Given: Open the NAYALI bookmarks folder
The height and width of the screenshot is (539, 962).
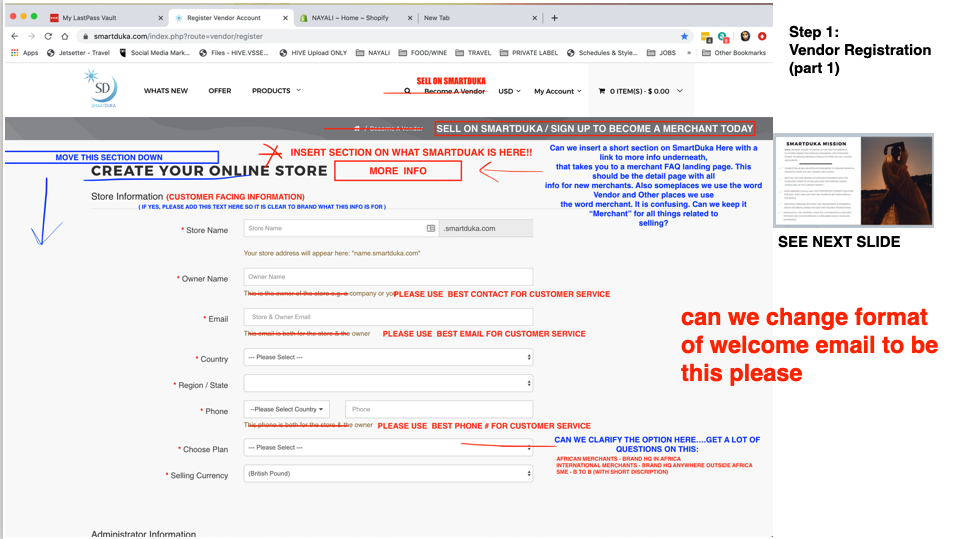Looking at the screenshot, I should 373,53.
